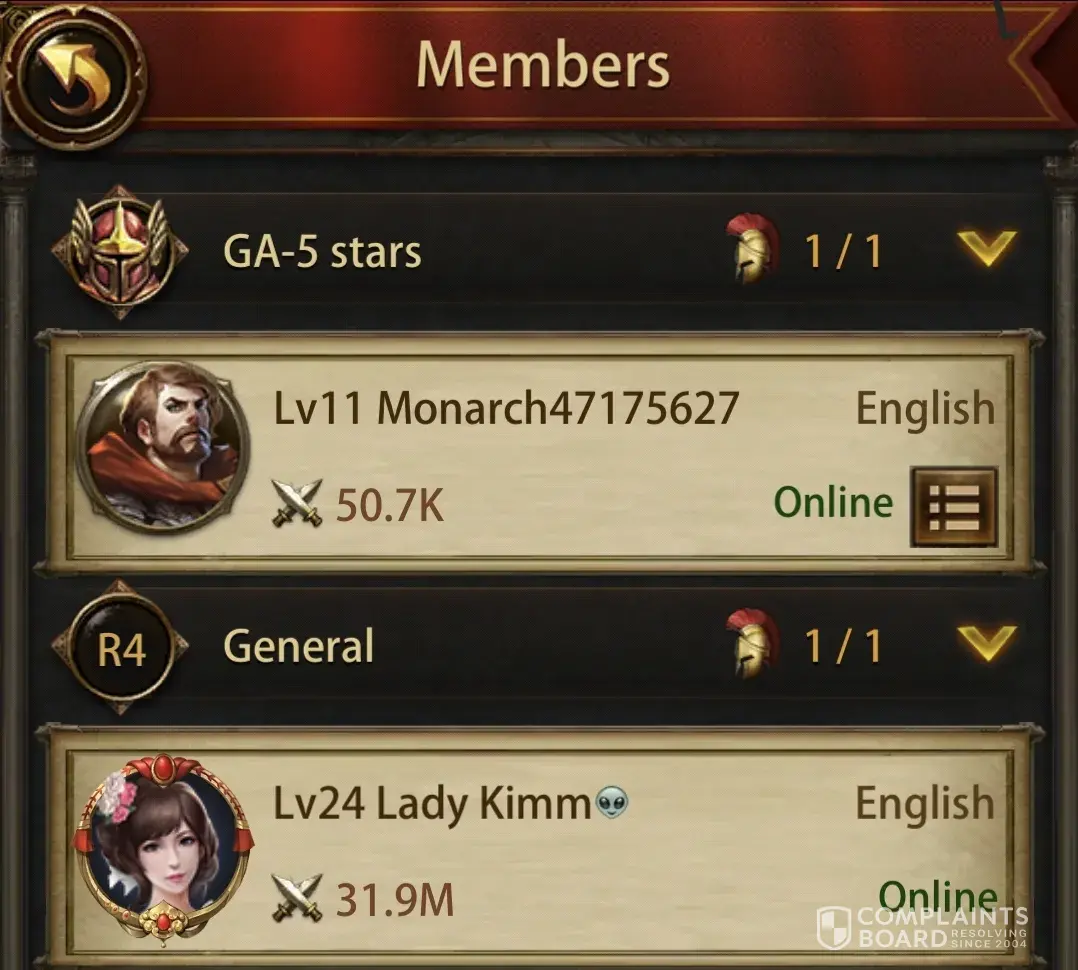Image resolution: width=1078 pixels, height=970 pixels.
Task: Click crossed swords power icon next to 31.9M
Action: (x=296, y=899)
